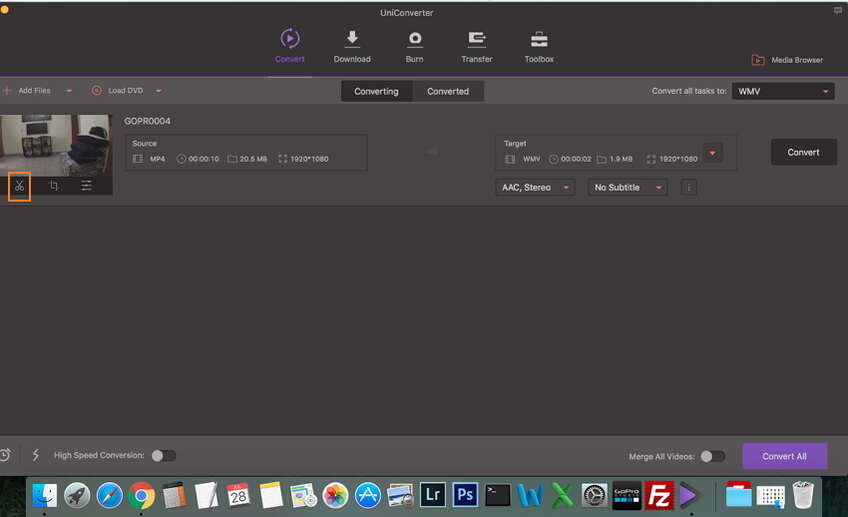This screenshot has height=517, width=848.
Task: Click the info button beside No Subtitle
Action: pyautogui.click(x=688, y=188)
